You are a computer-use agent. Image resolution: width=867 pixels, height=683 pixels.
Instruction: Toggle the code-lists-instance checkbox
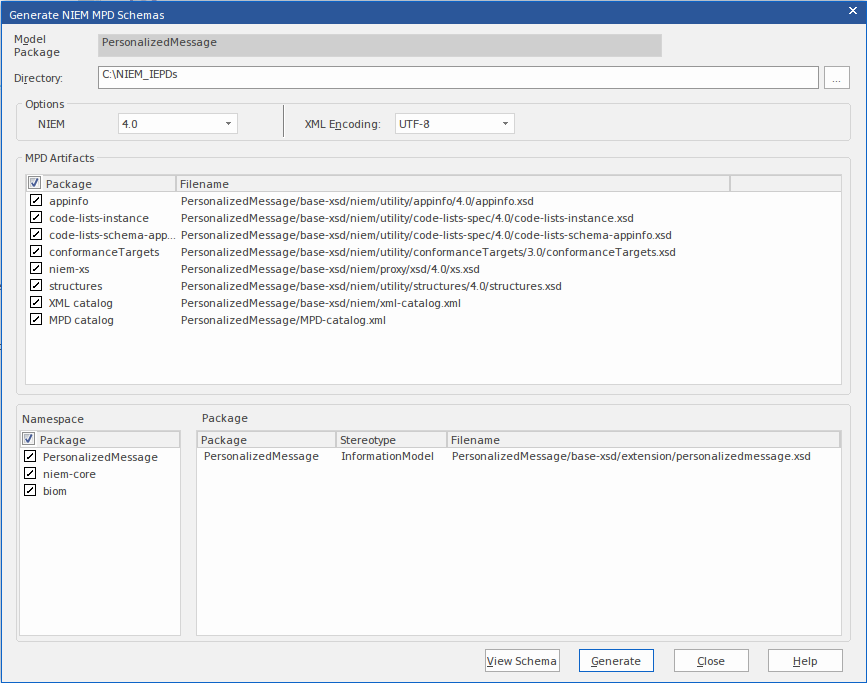[36, 218]
